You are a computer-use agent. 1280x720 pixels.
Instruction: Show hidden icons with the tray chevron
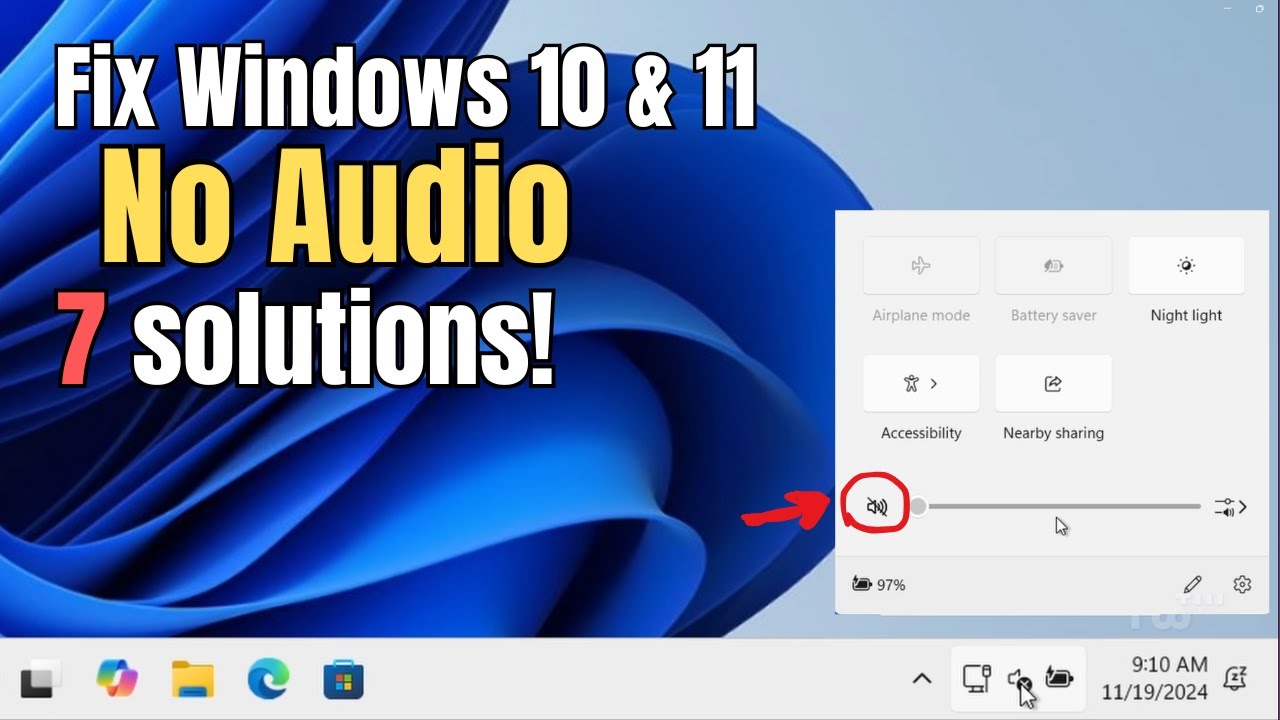[x=922, y=679]
